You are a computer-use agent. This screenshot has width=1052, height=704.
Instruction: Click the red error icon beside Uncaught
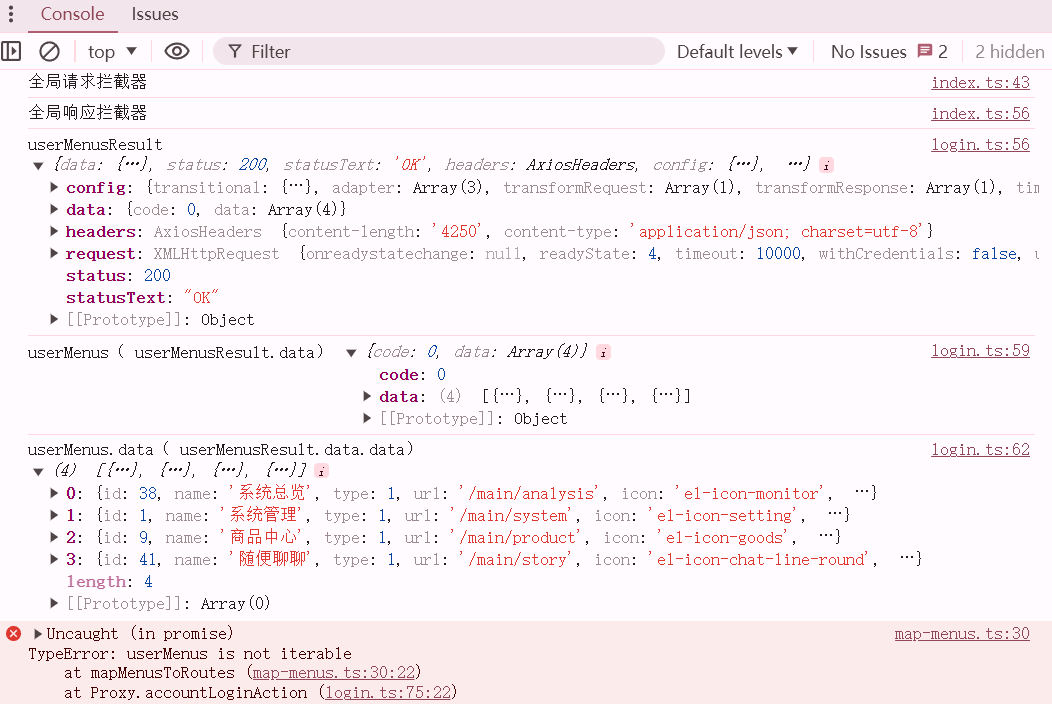point(13,634)
